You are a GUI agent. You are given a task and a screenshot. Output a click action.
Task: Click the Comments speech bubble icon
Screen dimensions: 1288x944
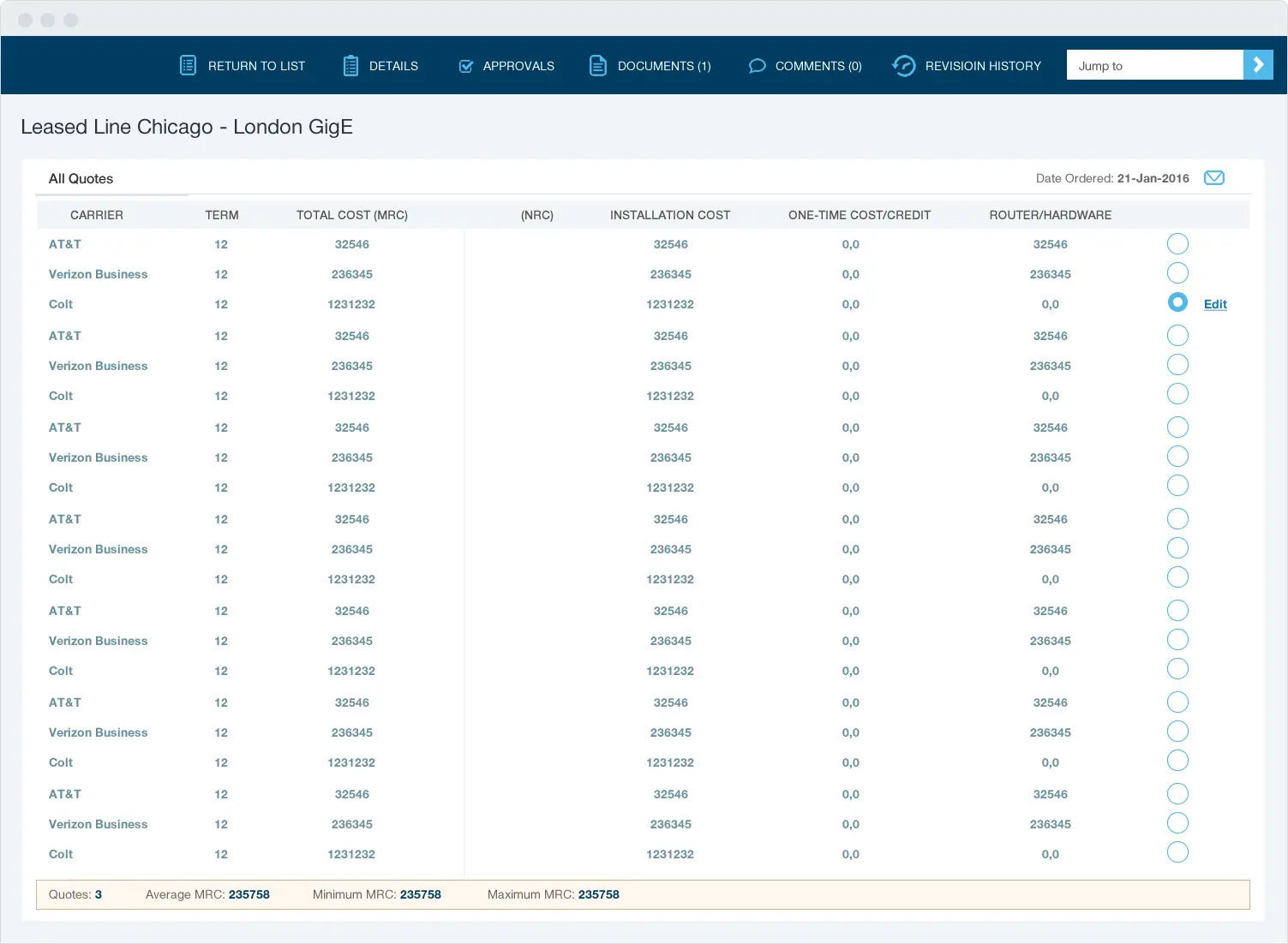pos(757,66)
